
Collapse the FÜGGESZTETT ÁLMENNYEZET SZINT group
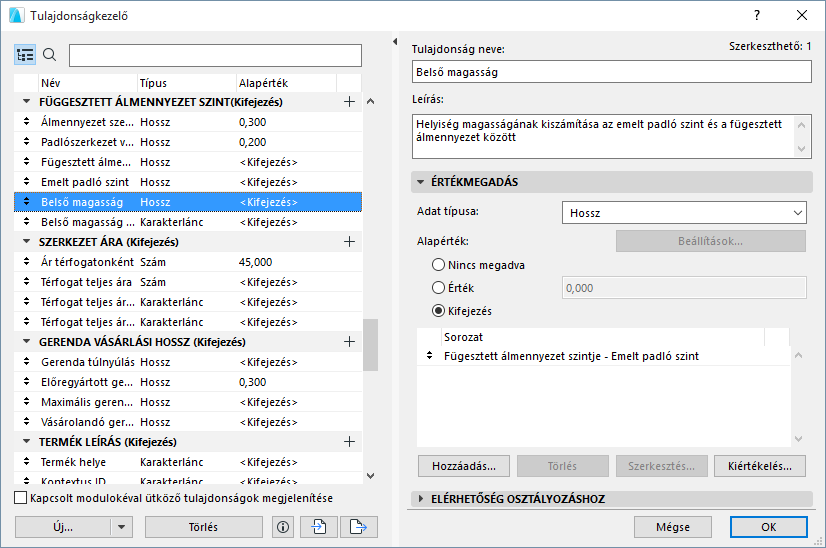click(26, 102)
